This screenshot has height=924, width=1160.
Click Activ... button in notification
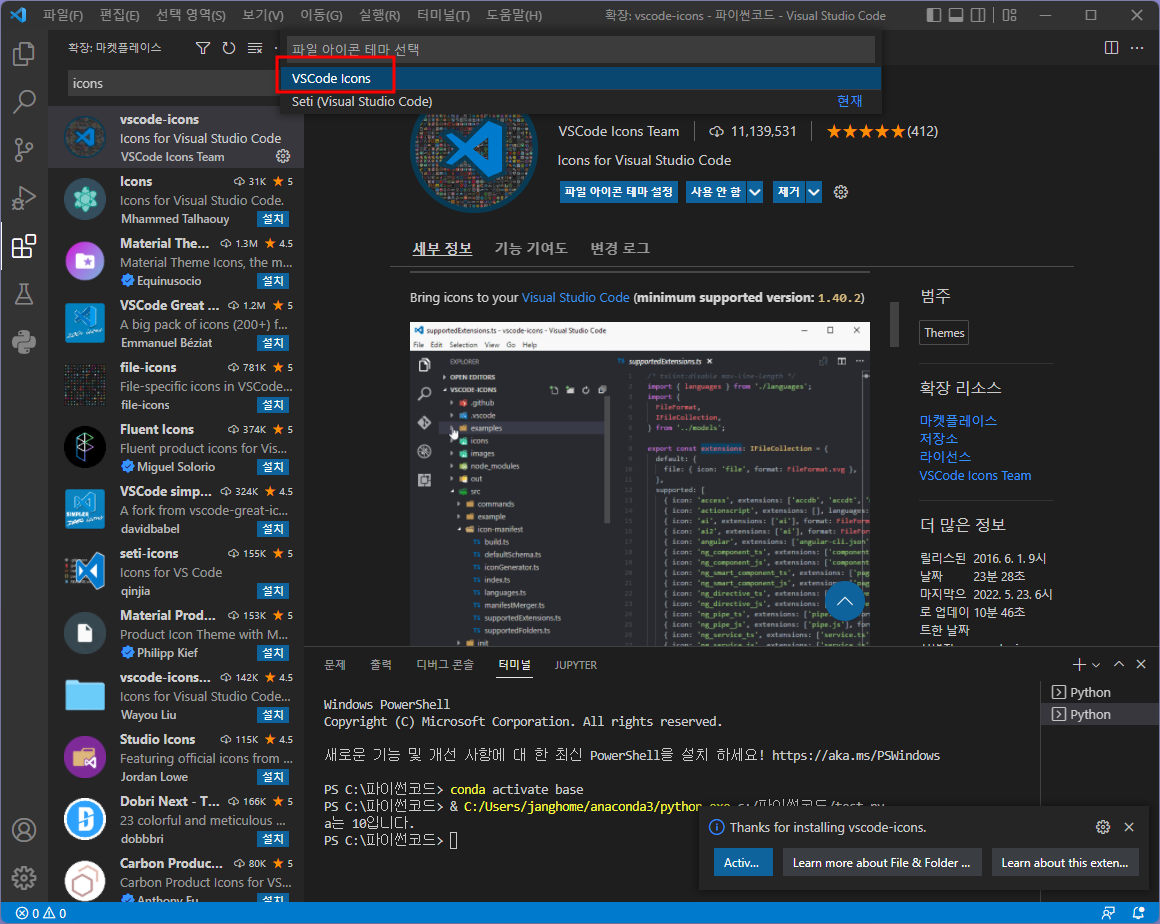tap(742, 863)
